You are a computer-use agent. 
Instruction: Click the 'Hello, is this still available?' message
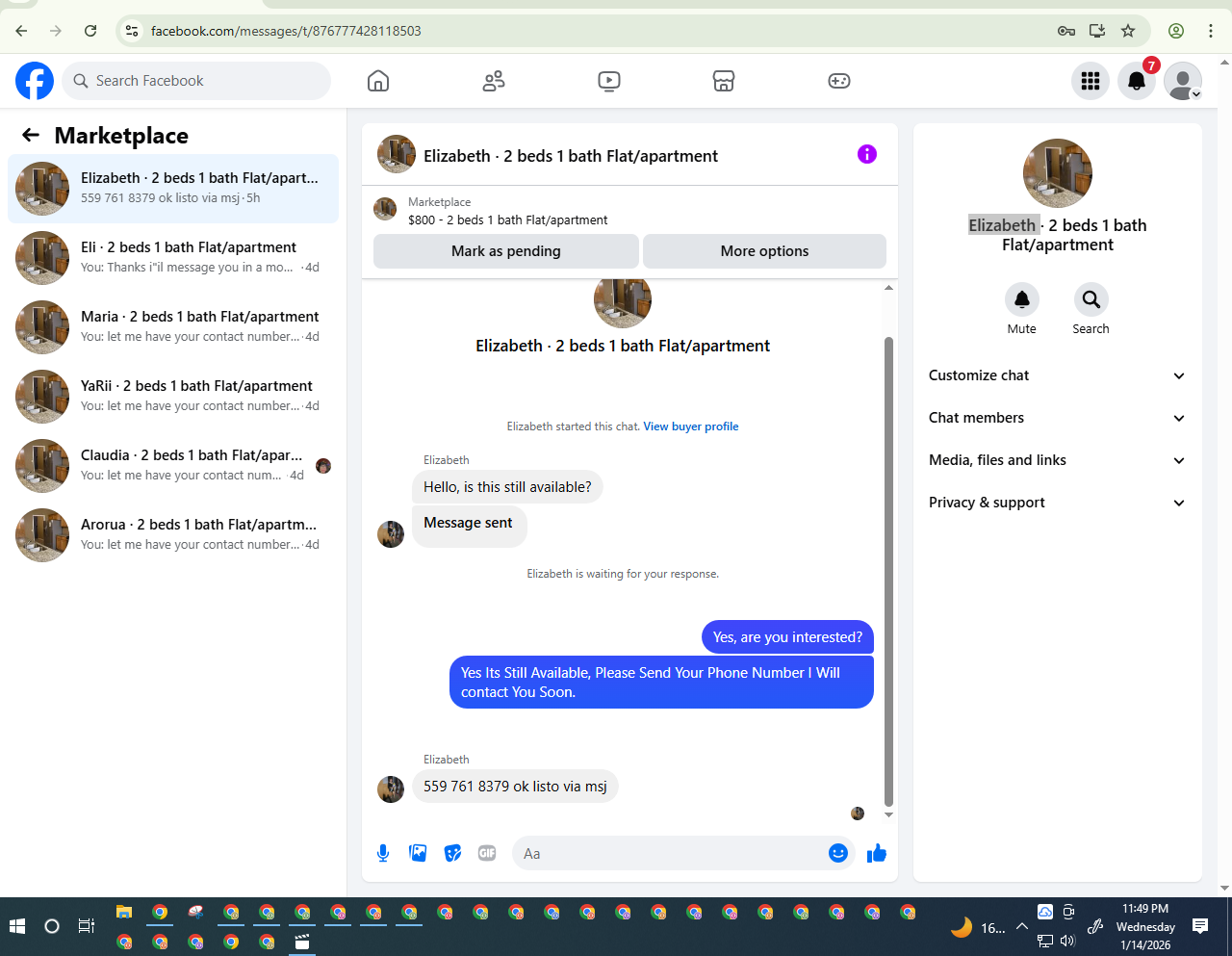point(507,487)
